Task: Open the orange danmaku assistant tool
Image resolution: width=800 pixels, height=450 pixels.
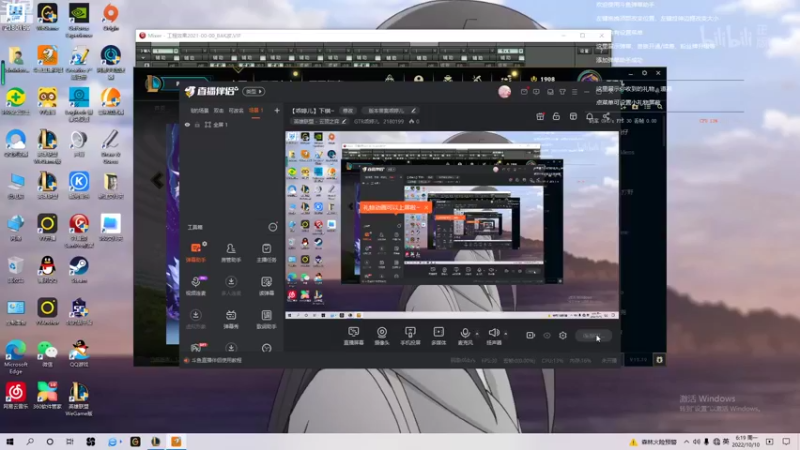Action: 196,252
